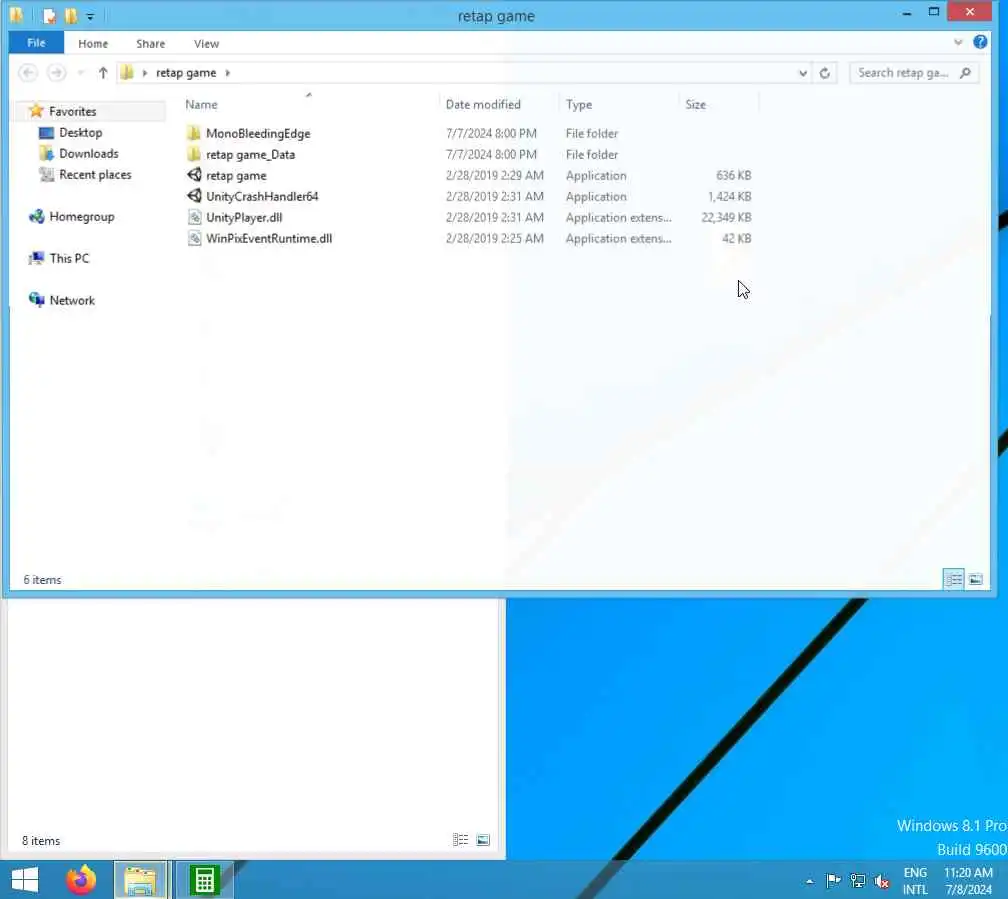
Task: Open the address bar history dropdown
Action: (x=803, y=73)
